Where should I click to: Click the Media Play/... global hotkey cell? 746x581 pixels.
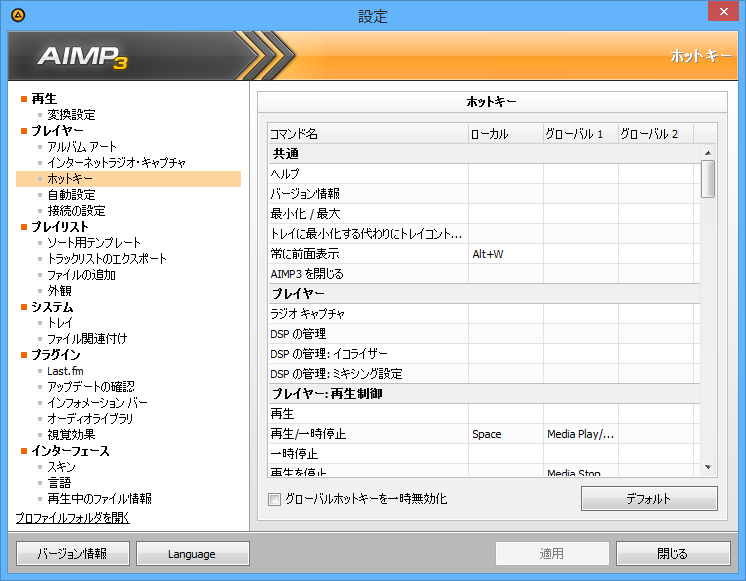point(581,433)
